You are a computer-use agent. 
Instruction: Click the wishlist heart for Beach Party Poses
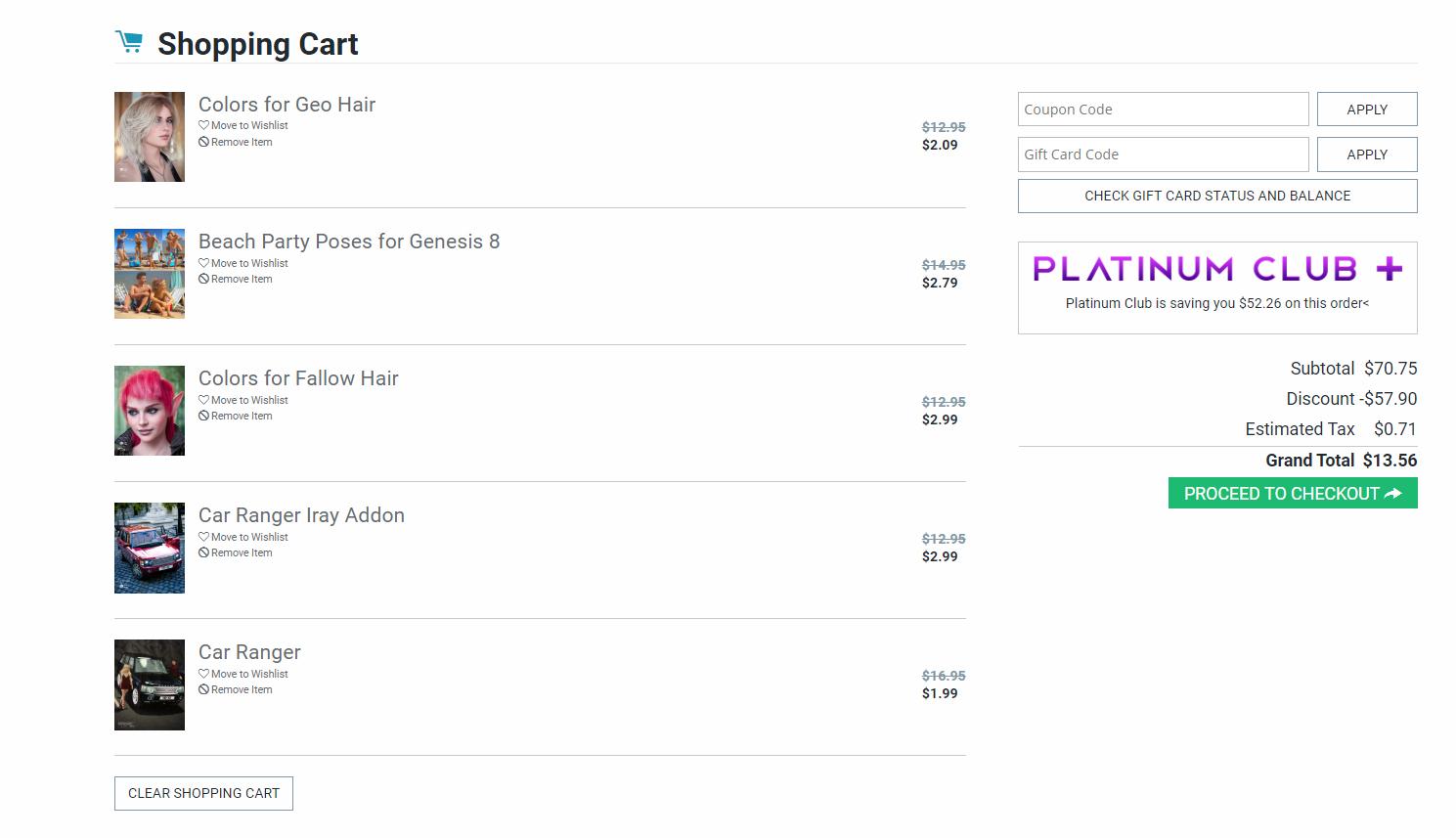click(x=203, y=263)
